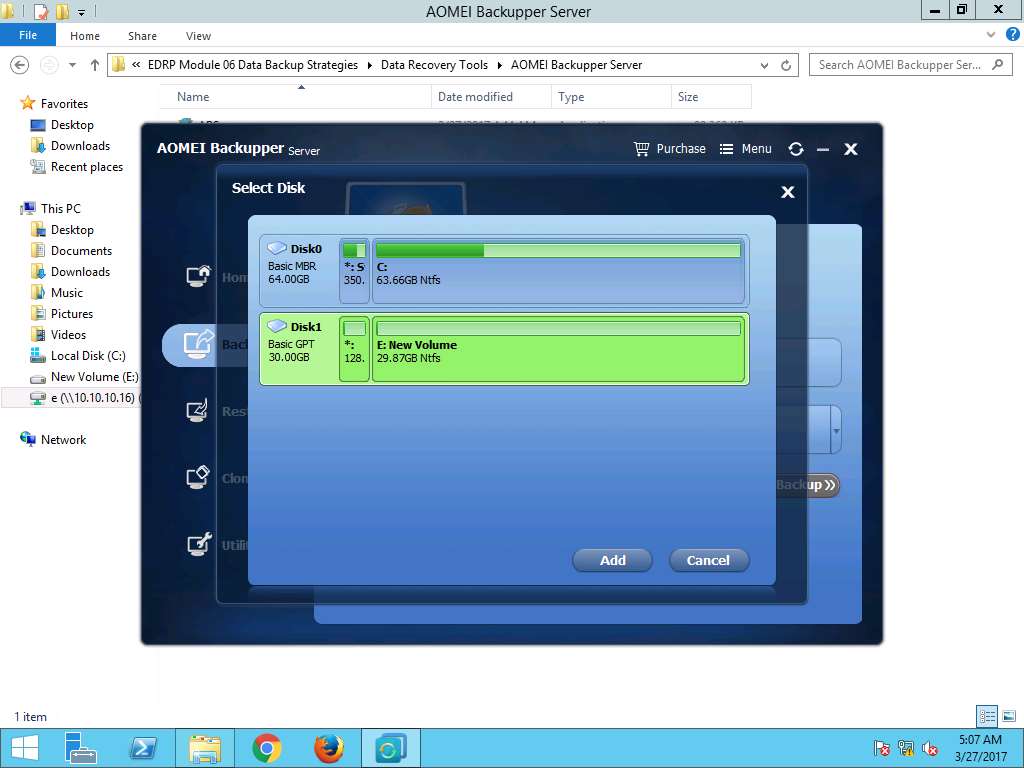Screen dimensions: 1024x768
Task: Open recent locations dropdown arrow
Action: tap(72, 65)
